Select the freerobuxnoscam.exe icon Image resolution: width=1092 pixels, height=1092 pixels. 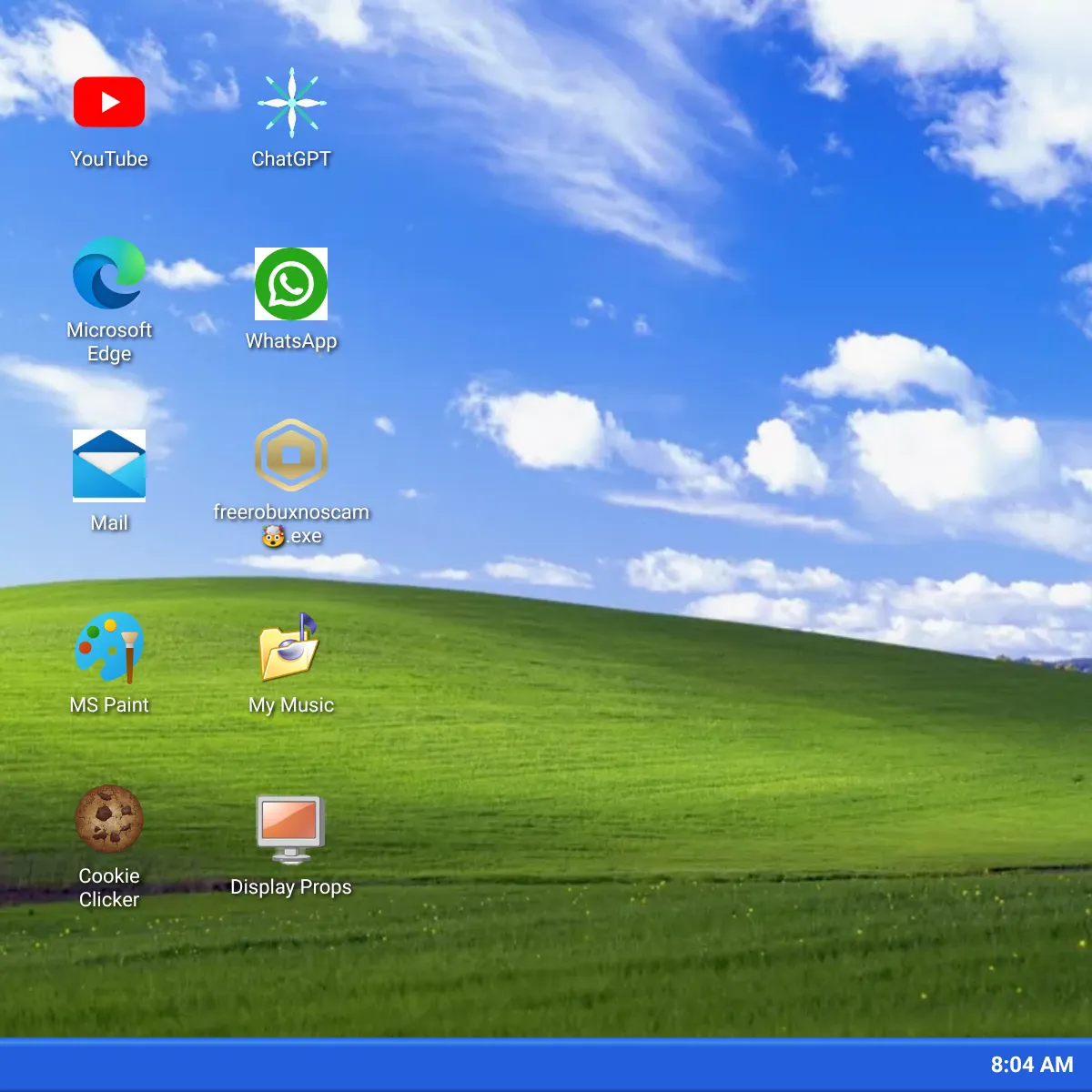point(291,455)
